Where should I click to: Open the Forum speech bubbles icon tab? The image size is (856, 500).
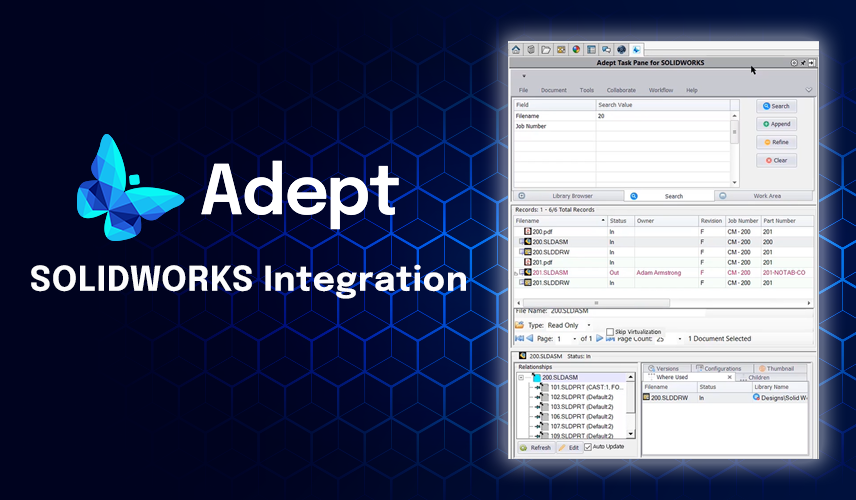[x=606, y=50]
